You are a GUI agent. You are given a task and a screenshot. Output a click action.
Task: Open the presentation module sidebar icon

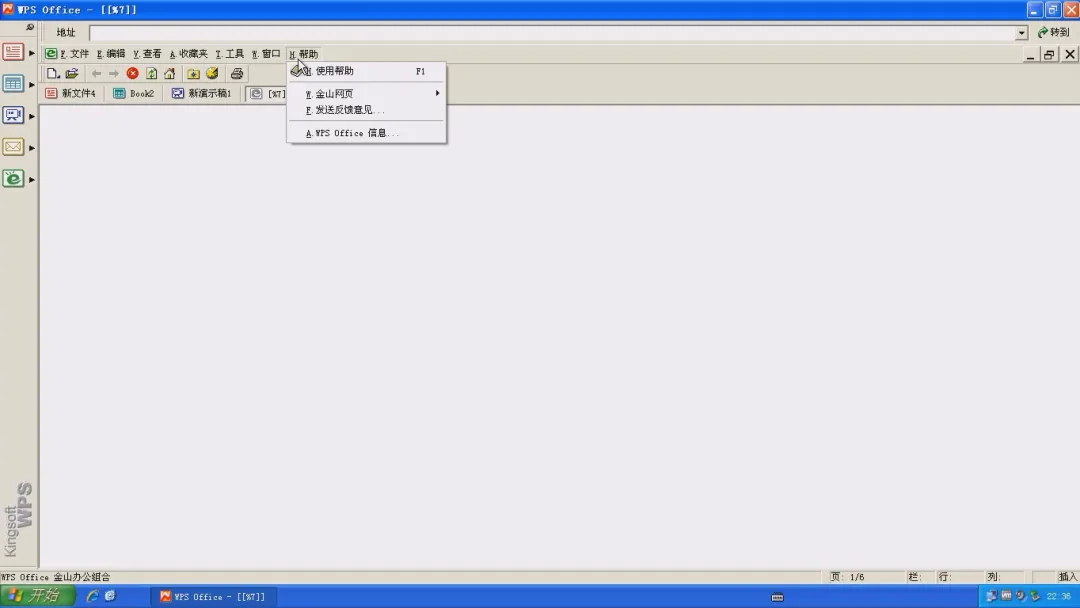pos(13,115)
